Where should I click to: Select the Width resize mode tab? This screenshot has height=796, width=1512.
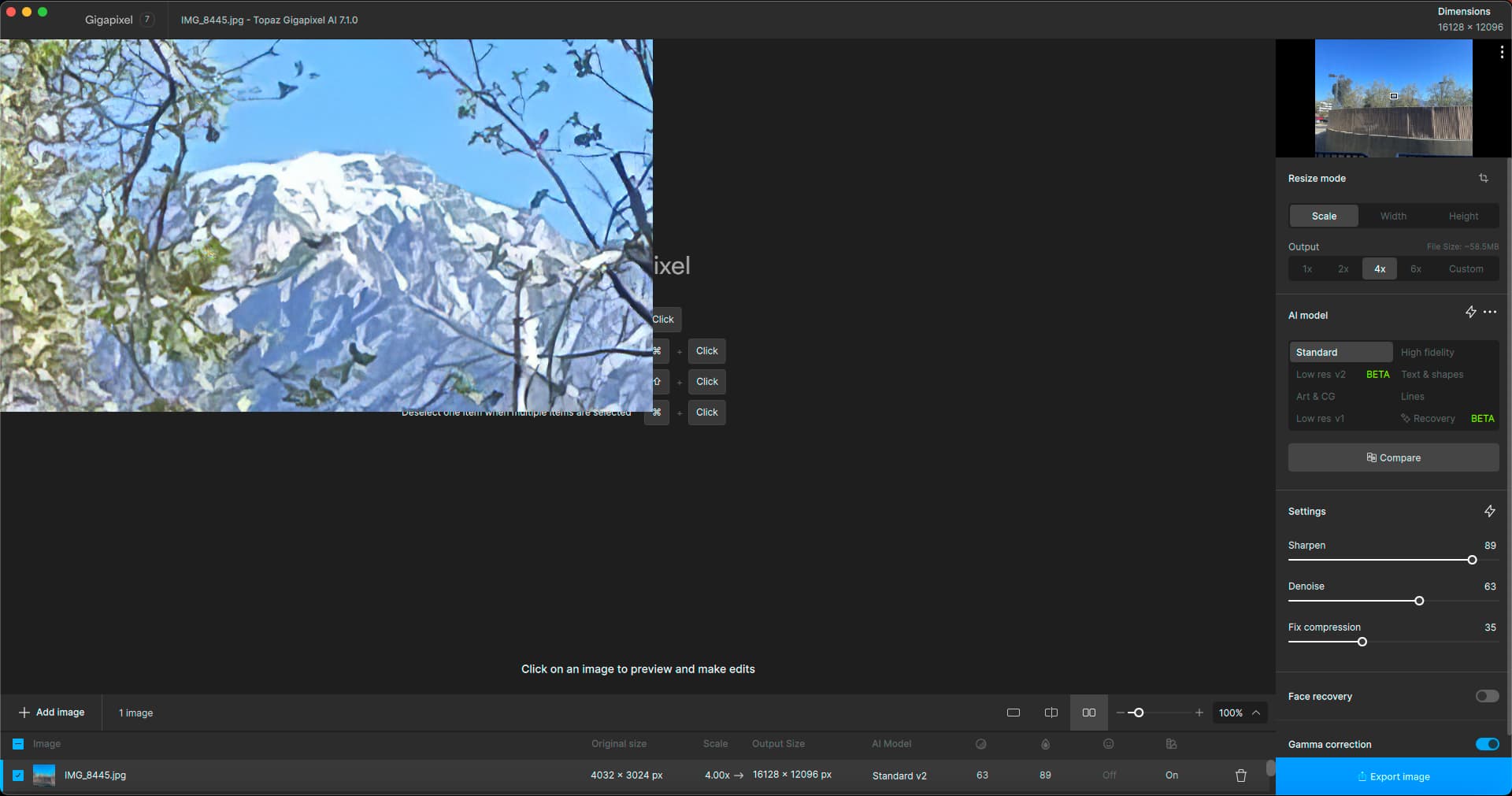click(x=1392, y=216)
